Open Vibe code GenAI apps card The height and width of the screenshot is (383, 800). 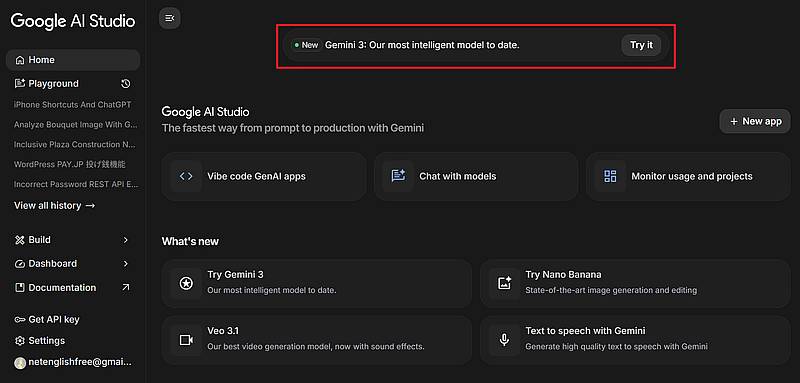pos(264,176)
